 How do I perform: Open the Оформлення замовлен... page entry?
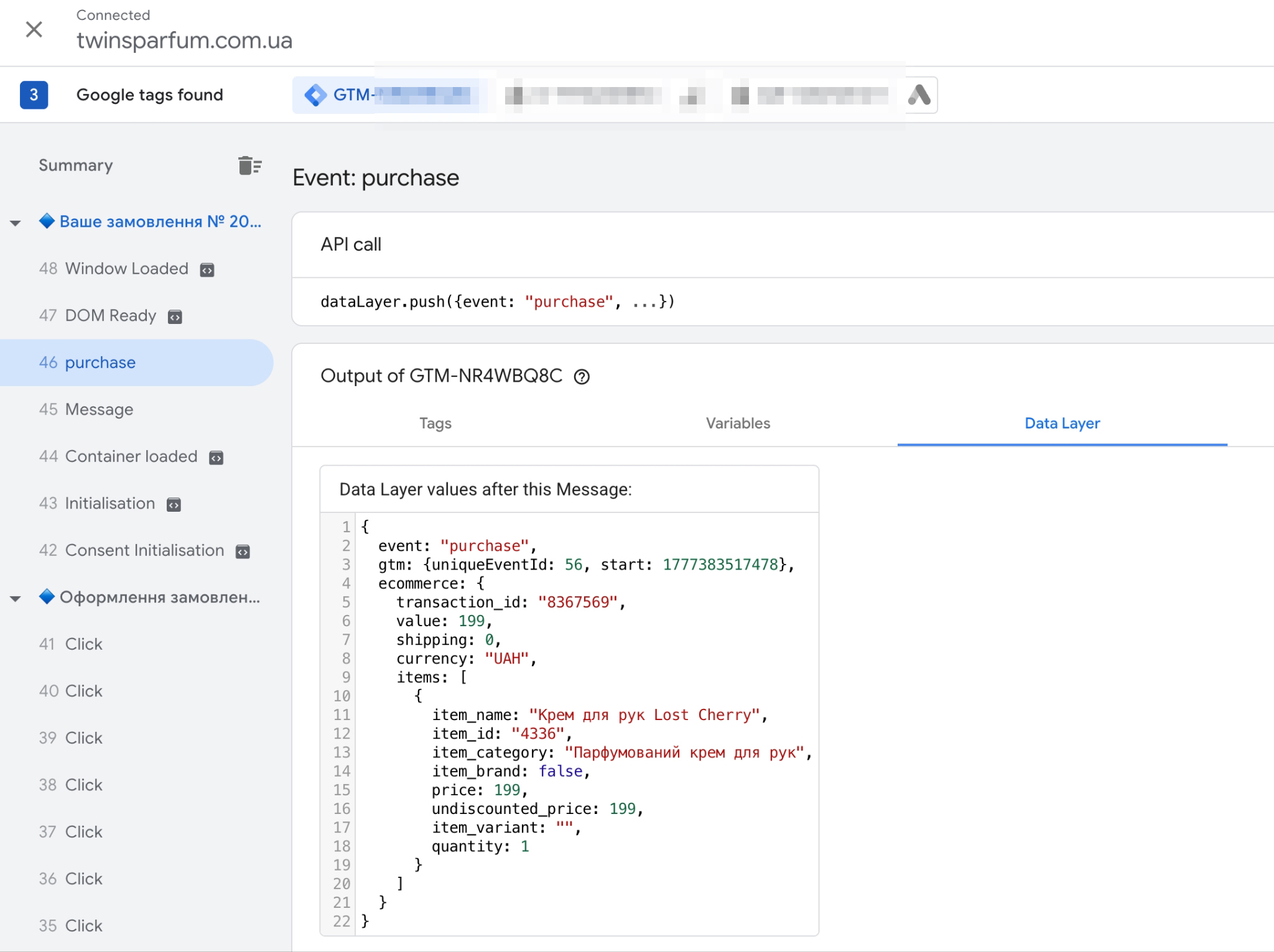point(150,598)
